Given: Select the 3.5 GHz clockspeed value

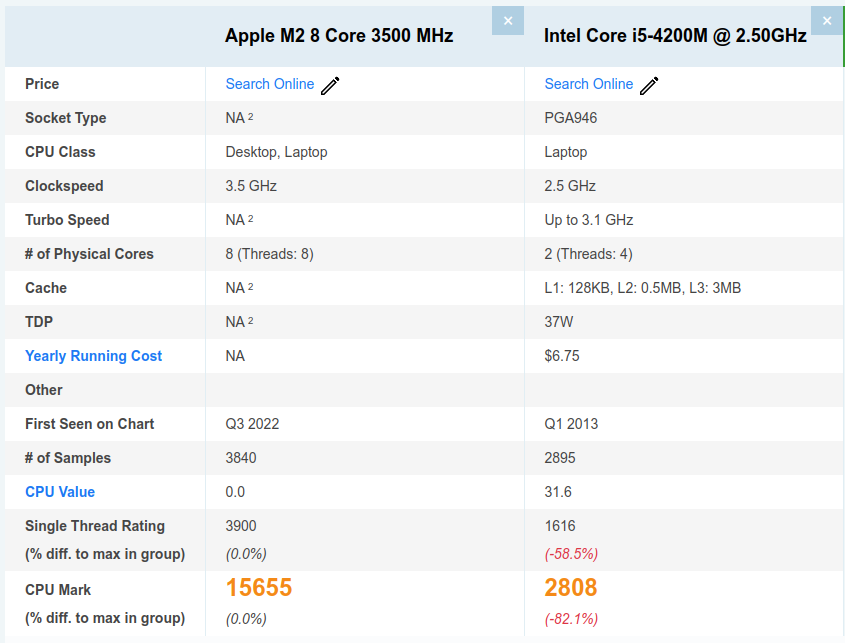Looking at the screenshot, I should pyautogui.click(x=251, y=186).
